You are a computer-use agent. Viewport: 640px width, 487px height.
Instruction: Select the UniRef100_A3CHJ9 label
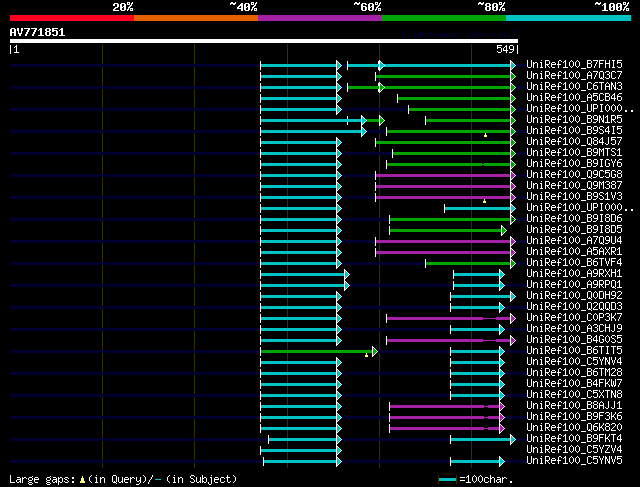[x=574, y=329]
